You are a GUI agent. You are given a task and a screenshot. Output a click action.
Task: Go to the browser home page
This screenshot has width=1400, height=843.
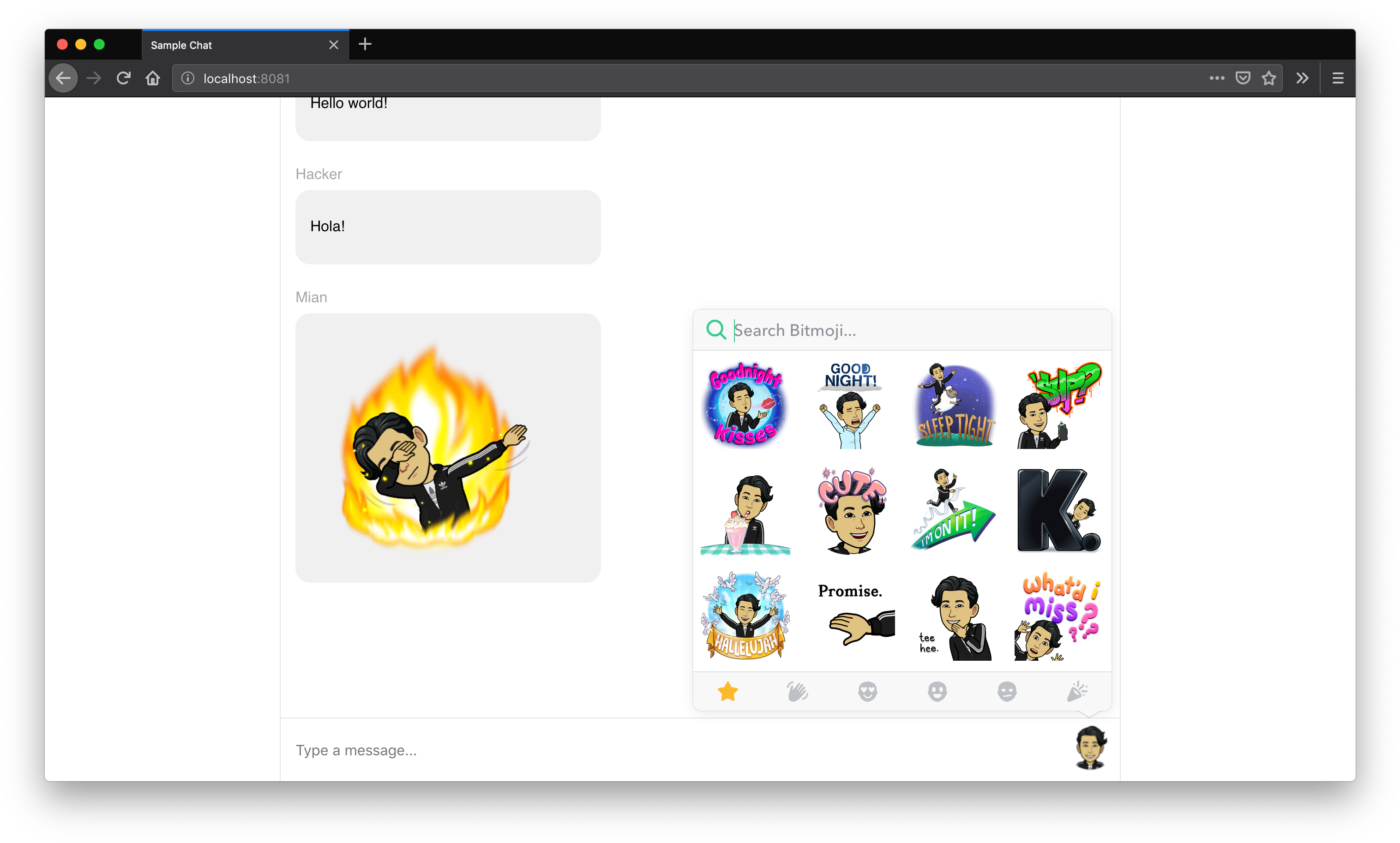(153, 78)
